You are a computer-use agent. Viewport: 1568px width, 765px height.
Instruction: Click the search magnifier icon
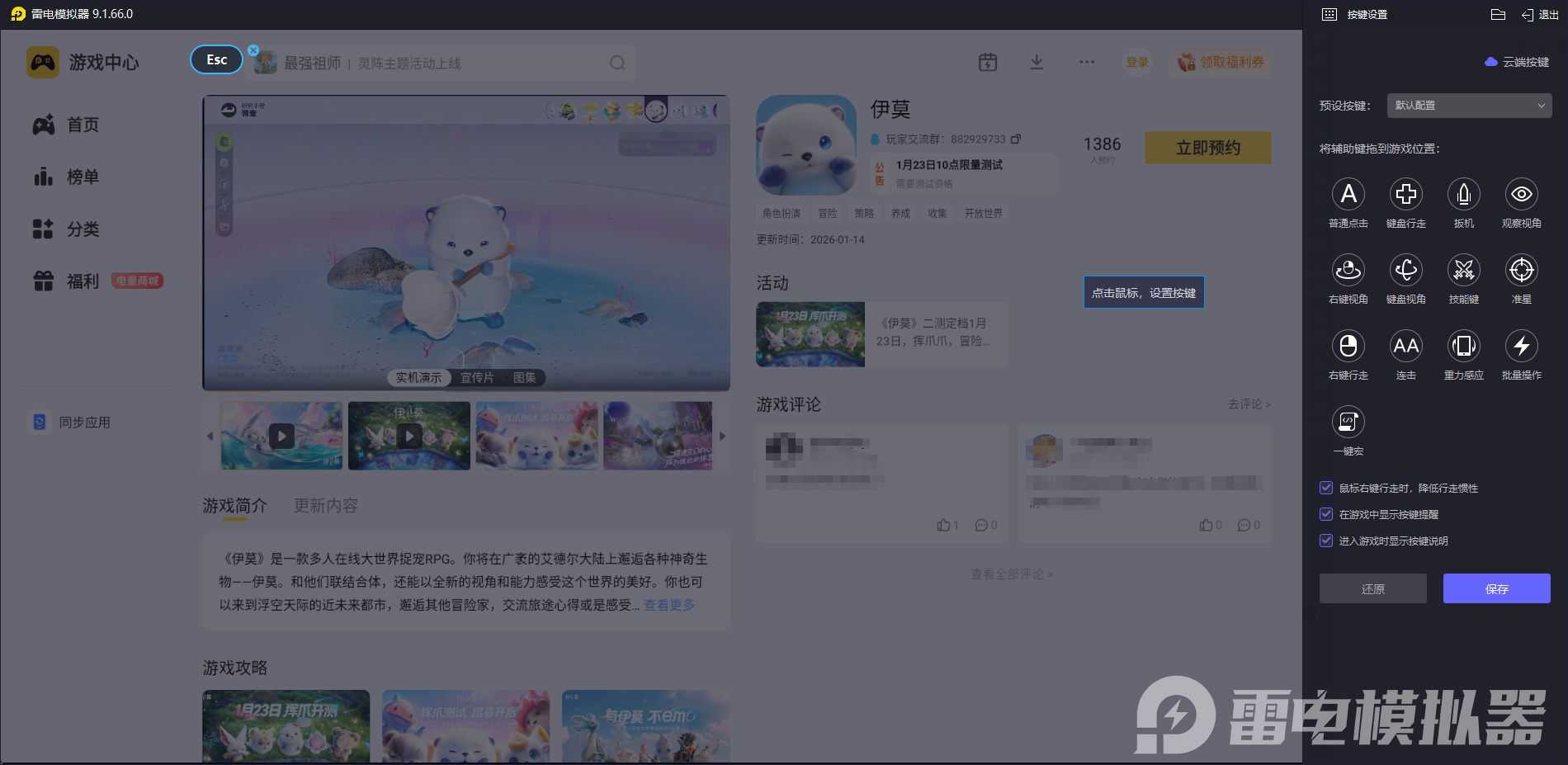[617, 63]
